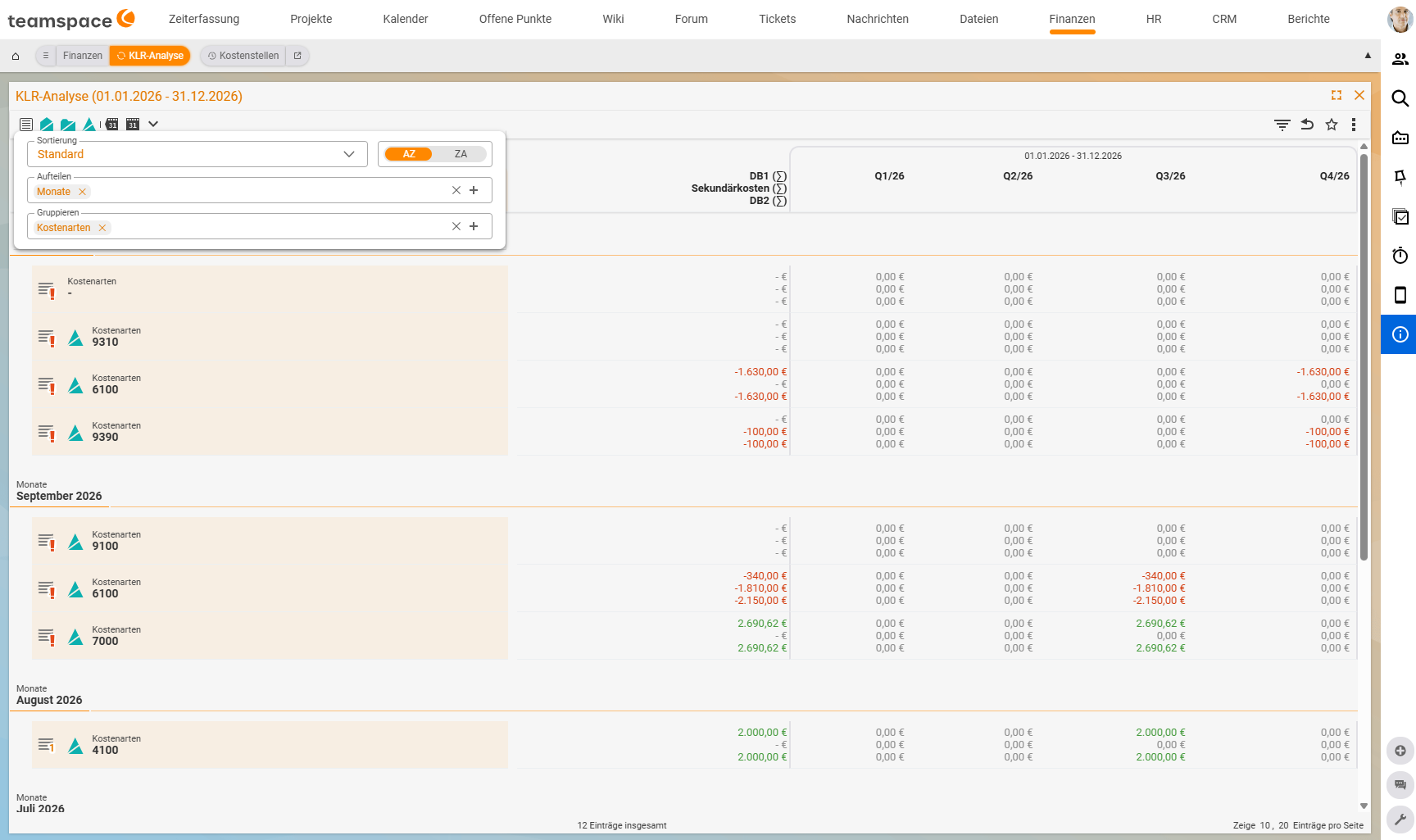The width and height of the screenshot is (1416, 840).
Task: Mark this view as favorite with the star icon
Action: click(x=1332, y=125)
